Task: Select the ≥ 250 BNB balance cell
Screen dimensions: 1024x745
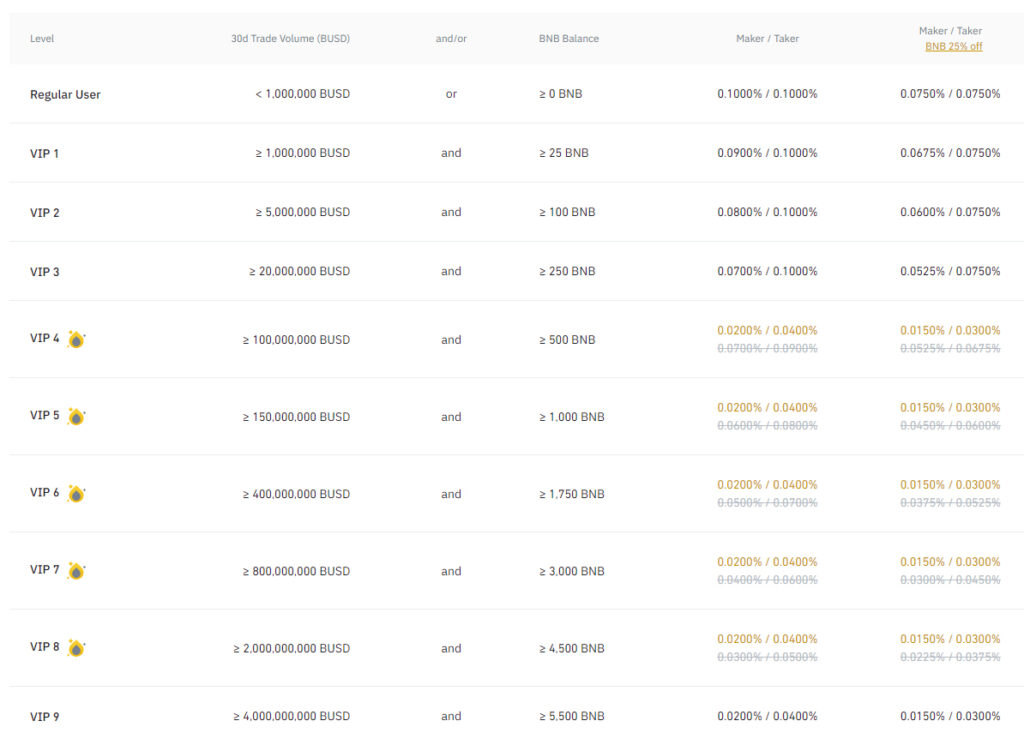Action: tap(567, 271)
